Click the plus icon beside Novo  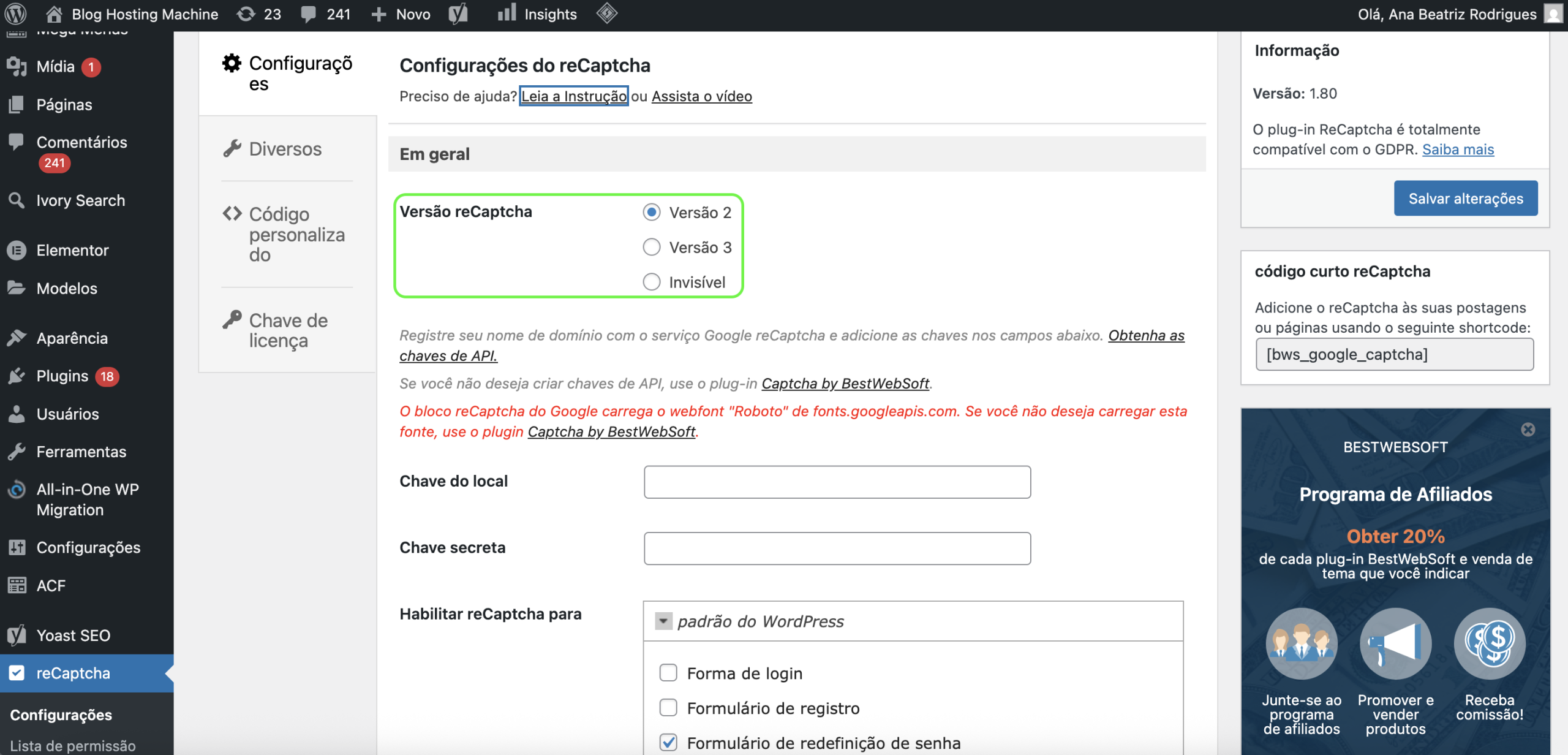pyautogui.click(x=379, y=14)
